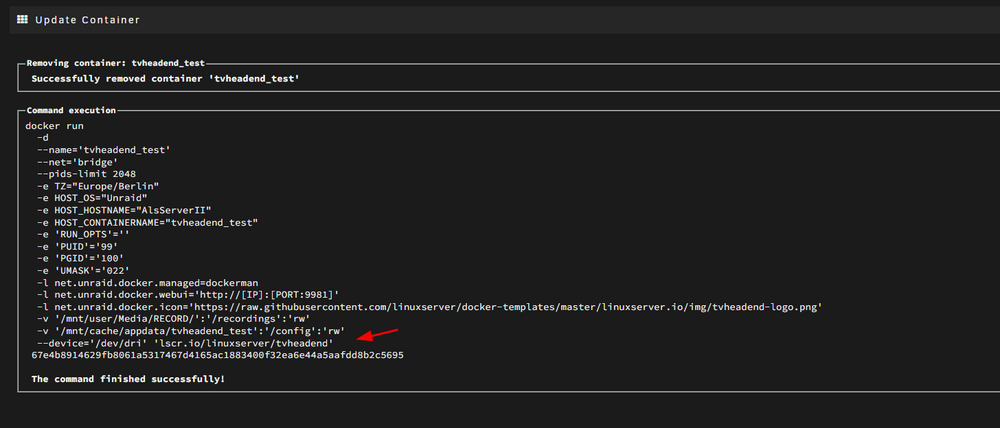Click the 'Command execution' section heading

(x=71, y=110)
